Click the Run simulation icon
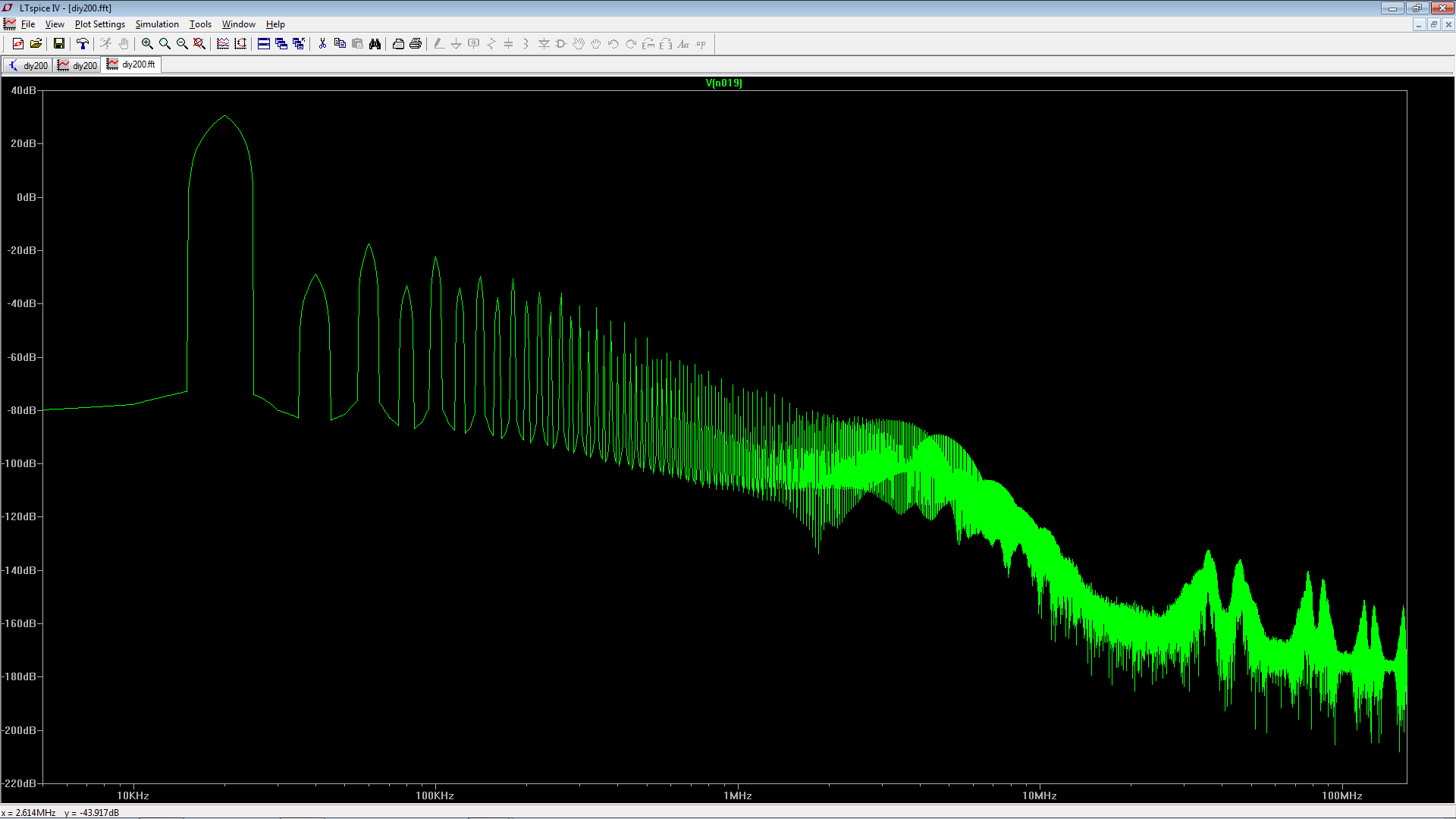The height and width of the screenshot is (819, 1456). (105, 44)
